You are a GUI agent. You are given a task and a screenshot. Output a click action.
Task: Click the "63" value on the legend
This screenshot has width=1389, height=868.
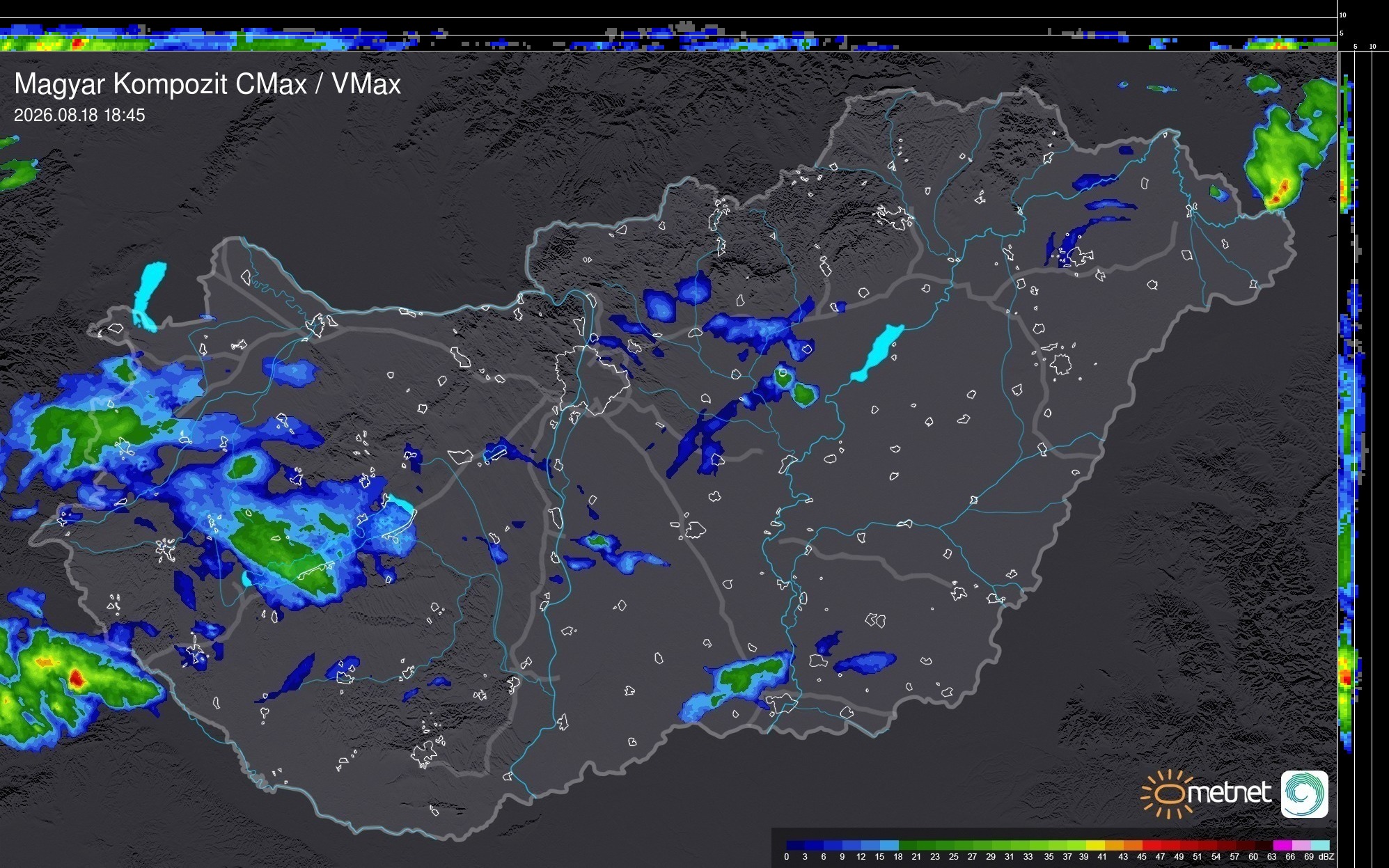1272,857
